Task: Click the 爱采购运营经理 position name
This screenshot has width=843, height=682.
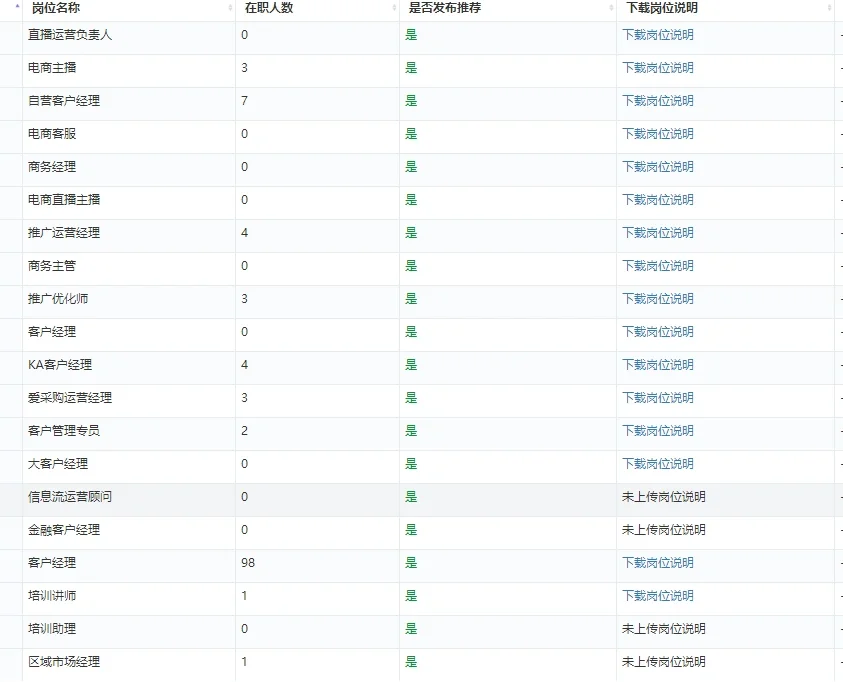Action: 70,398
